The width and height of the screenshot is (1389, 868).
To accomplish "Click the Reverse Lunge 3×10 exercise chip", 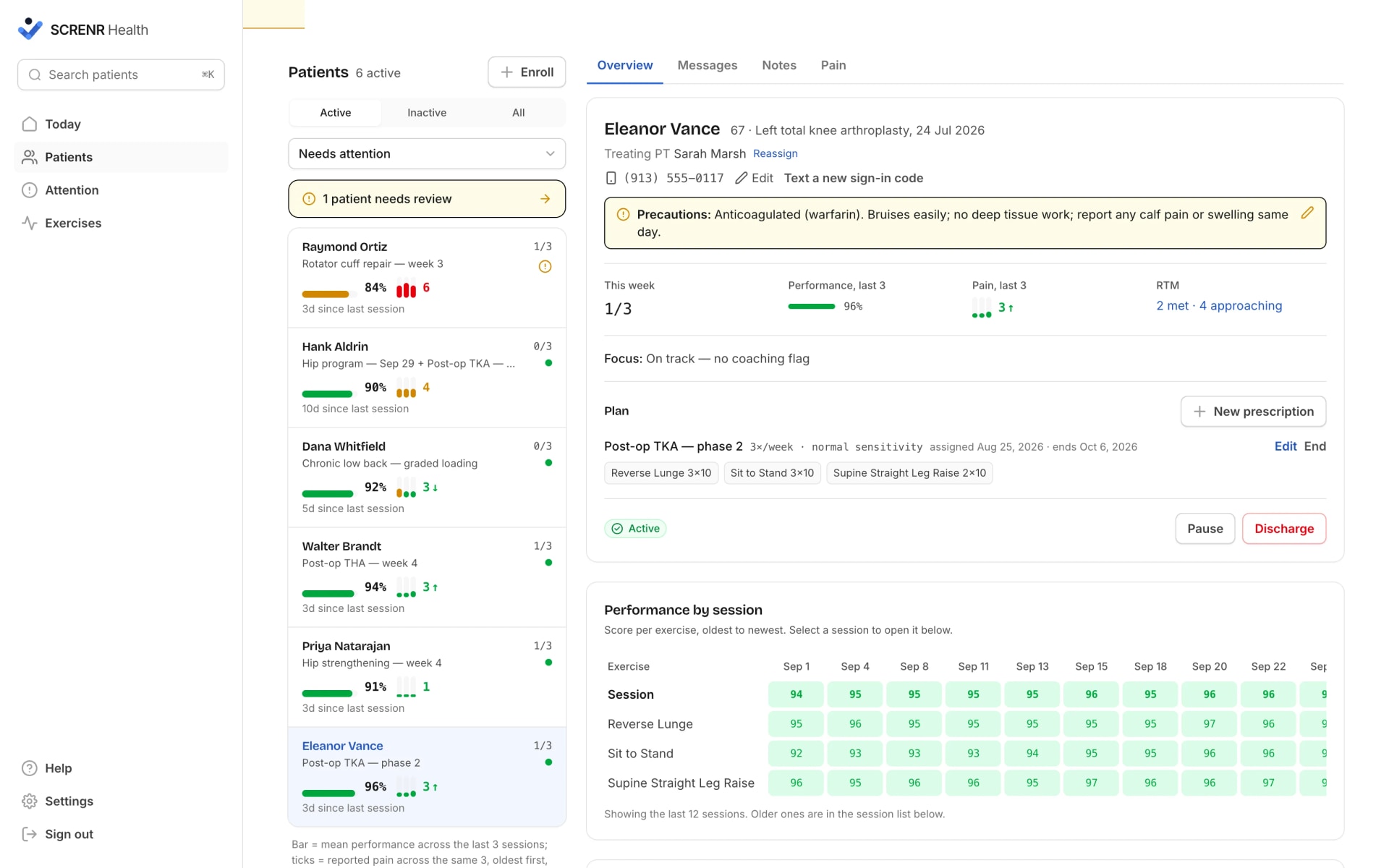I will pos(661,473).
